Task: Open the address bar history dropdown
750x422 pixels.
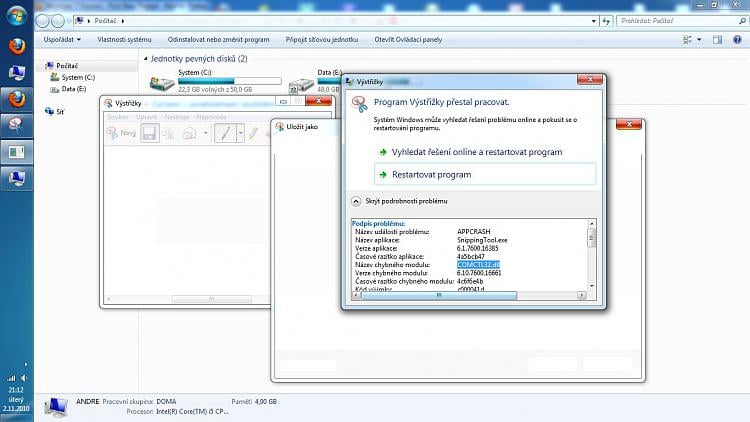Action: pos(594,21)
